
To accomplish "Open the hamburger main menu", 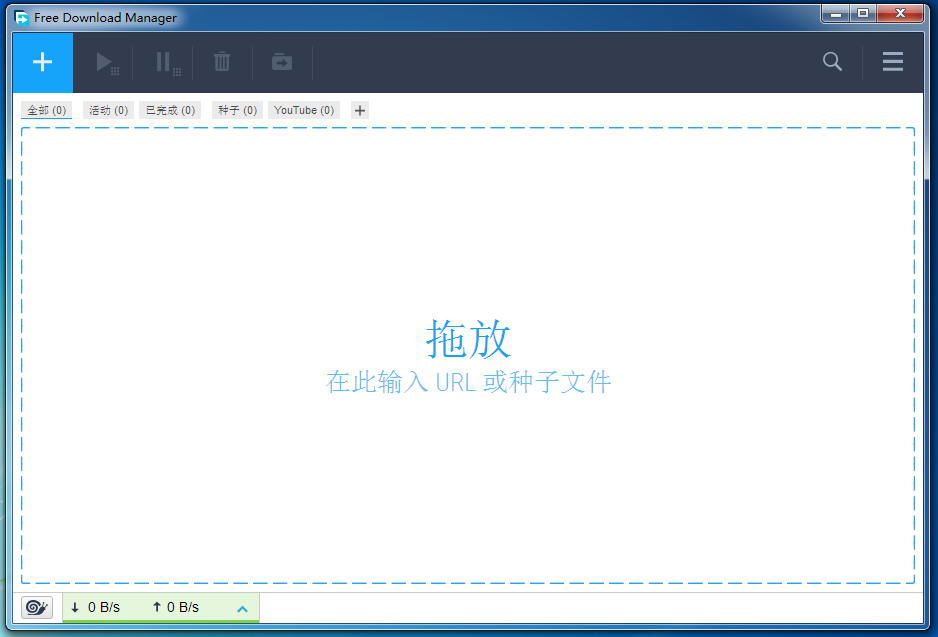I will (x=893, y=61).
